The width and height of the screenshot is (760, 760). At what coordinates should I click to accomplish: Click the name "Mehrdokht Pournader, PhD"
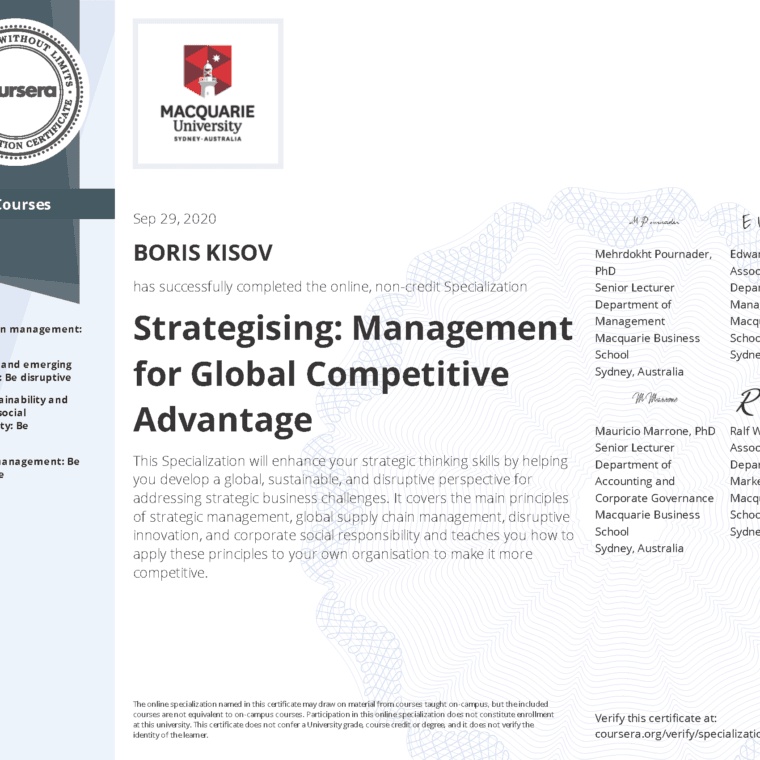653,262
